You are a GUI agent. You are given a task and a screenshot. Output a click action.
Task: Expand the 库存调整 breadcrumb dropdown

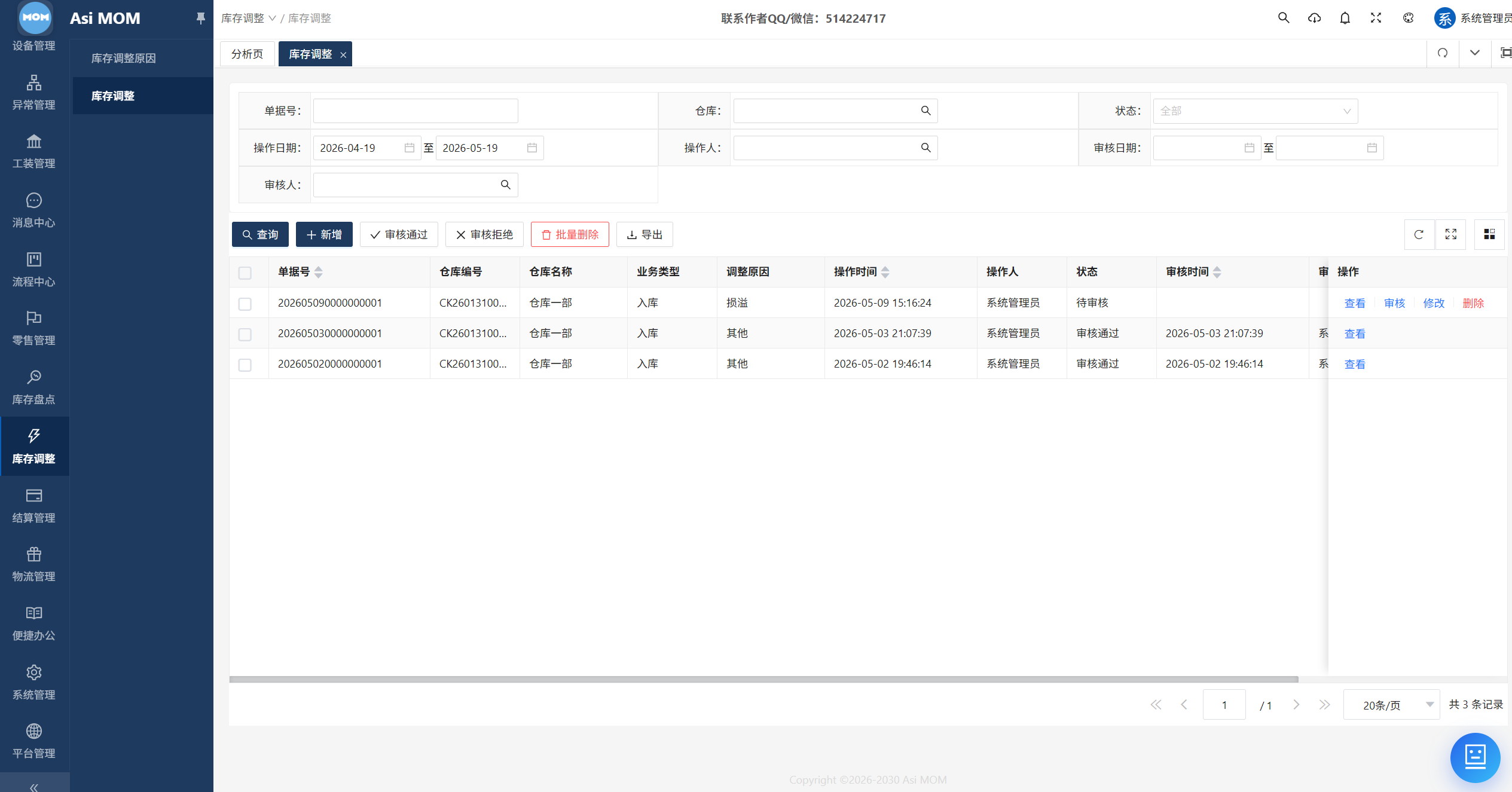coord(249,18)
